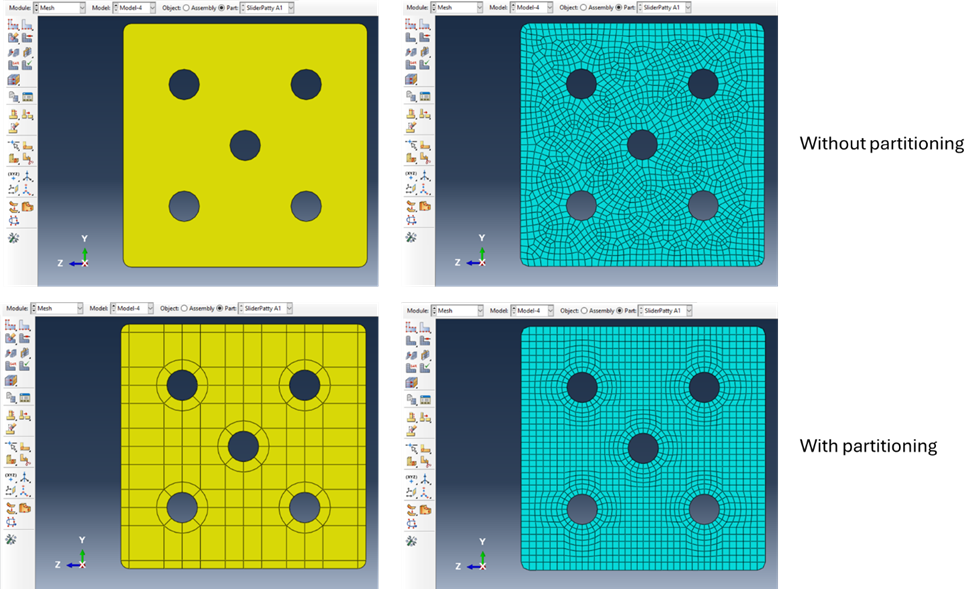Click Mesh Part tool in top-left window
This screenshot has height=589, width=976.
point(13,38)
